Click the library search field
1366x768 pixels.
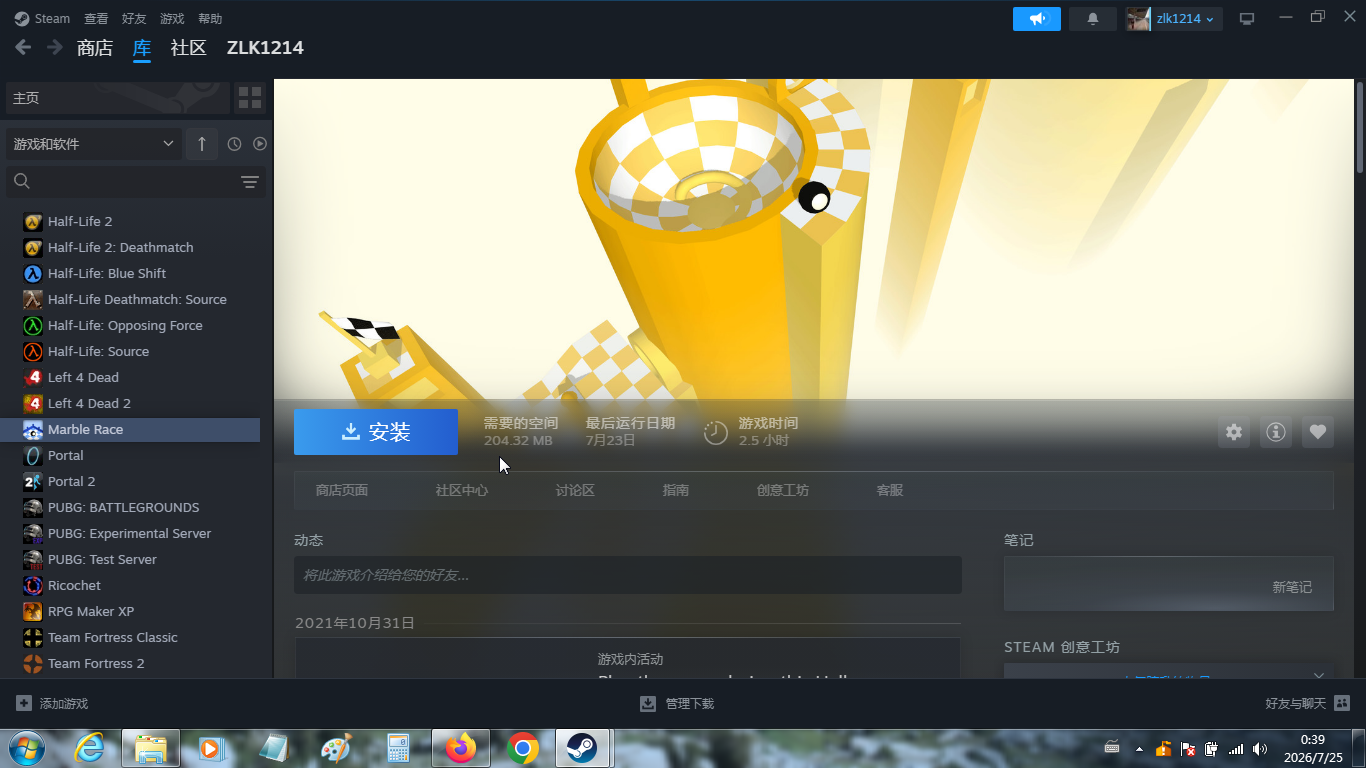click(x=136, y=182)
